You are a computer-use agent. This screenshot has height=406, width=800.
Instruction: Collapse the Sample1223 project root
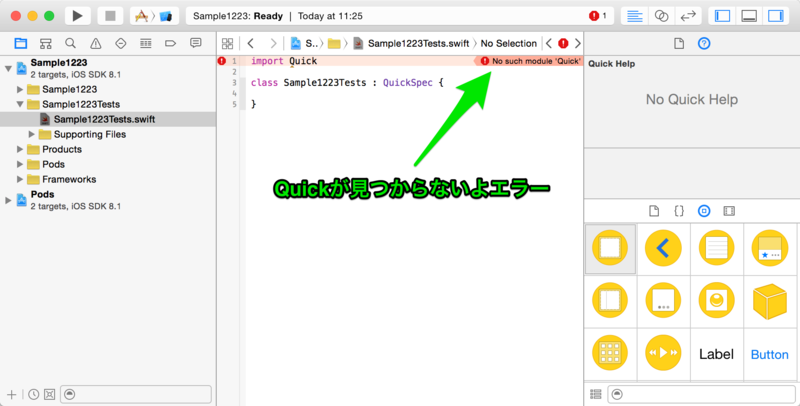coord(8,68)
